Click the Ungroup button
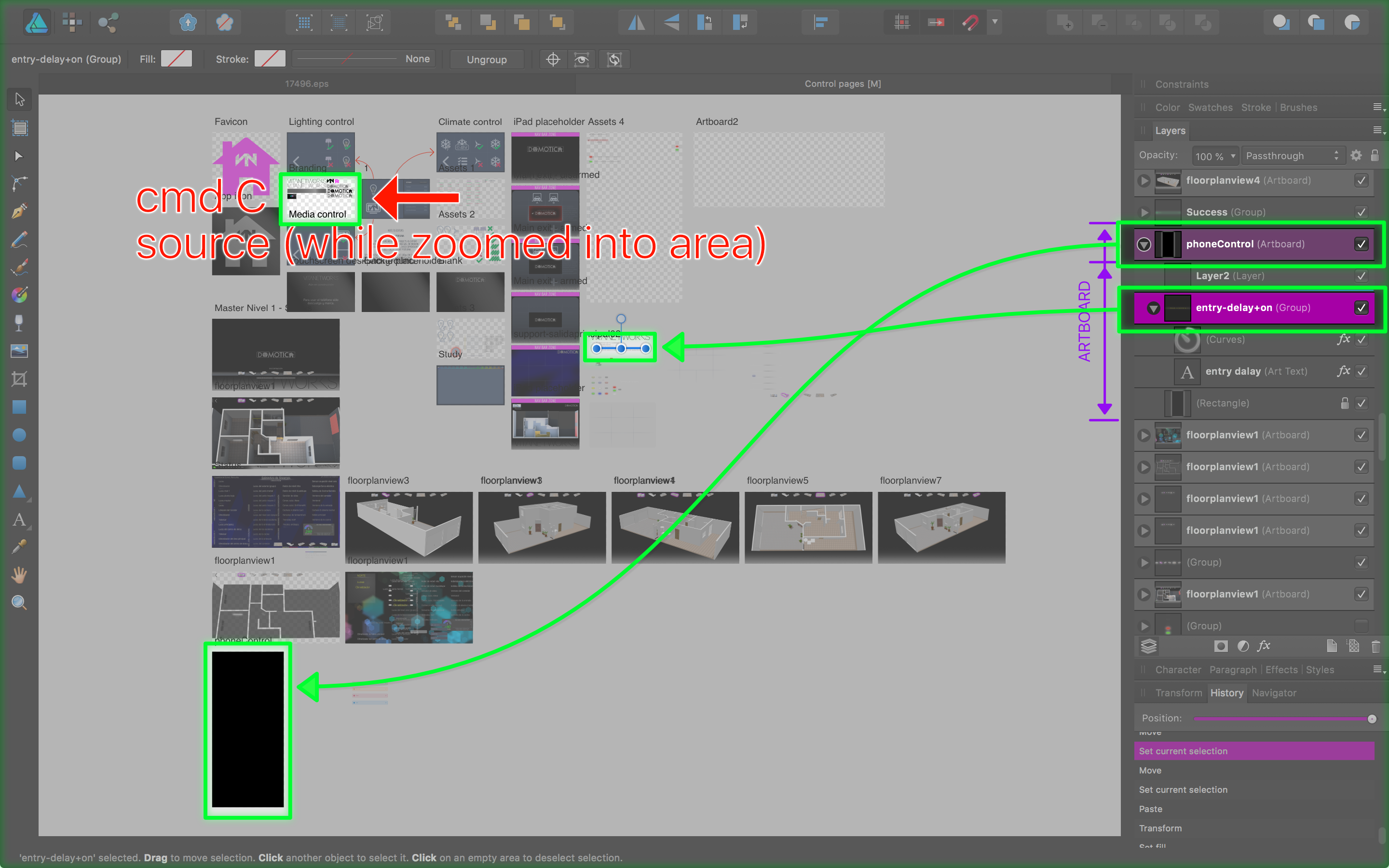Image resolution: width=1389 pixels, height=868 pixels. click(x=486, y=59)
